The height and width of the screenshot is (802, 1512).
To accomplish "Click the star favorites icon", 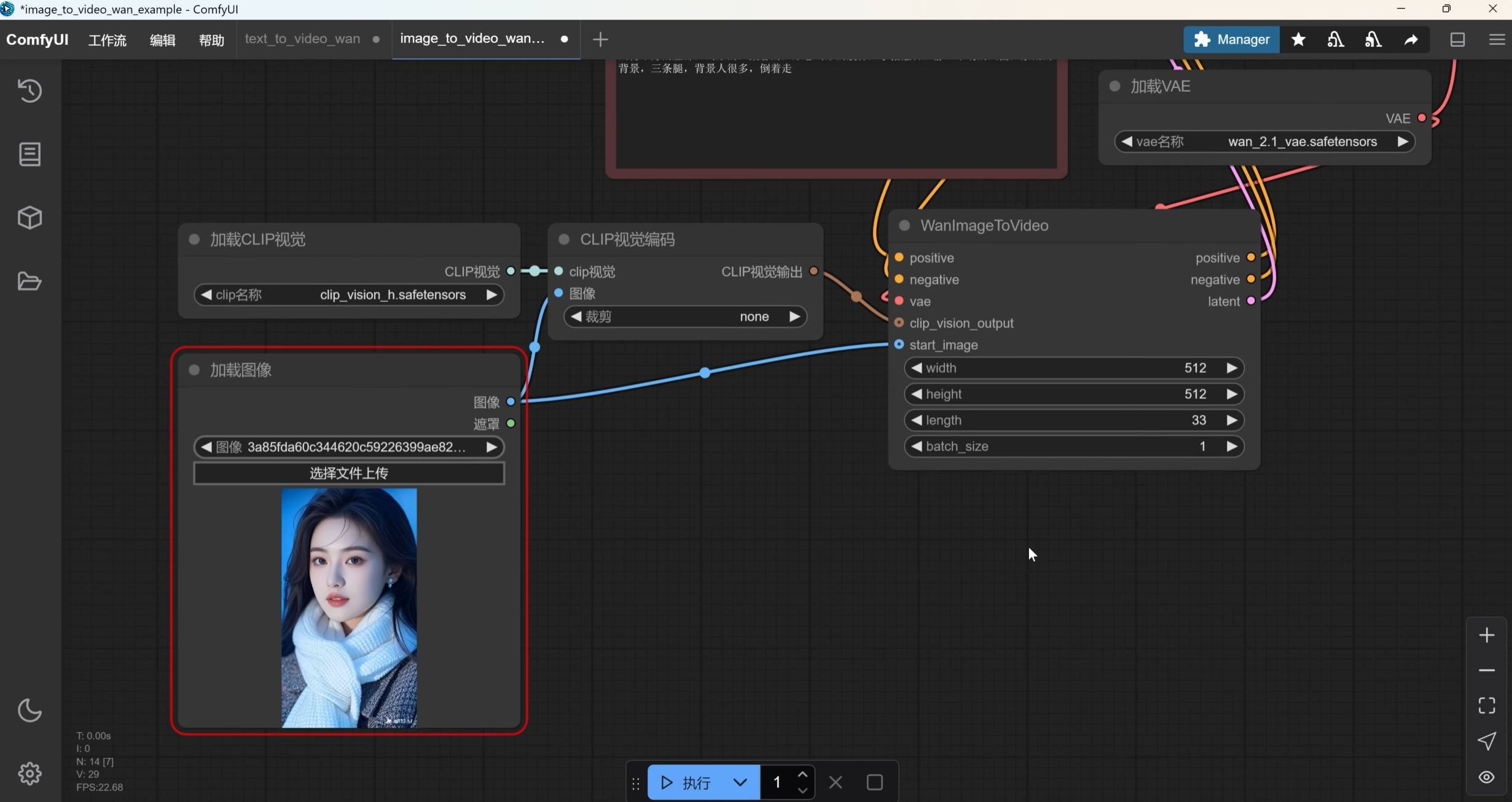I will tap(1298, 40).
